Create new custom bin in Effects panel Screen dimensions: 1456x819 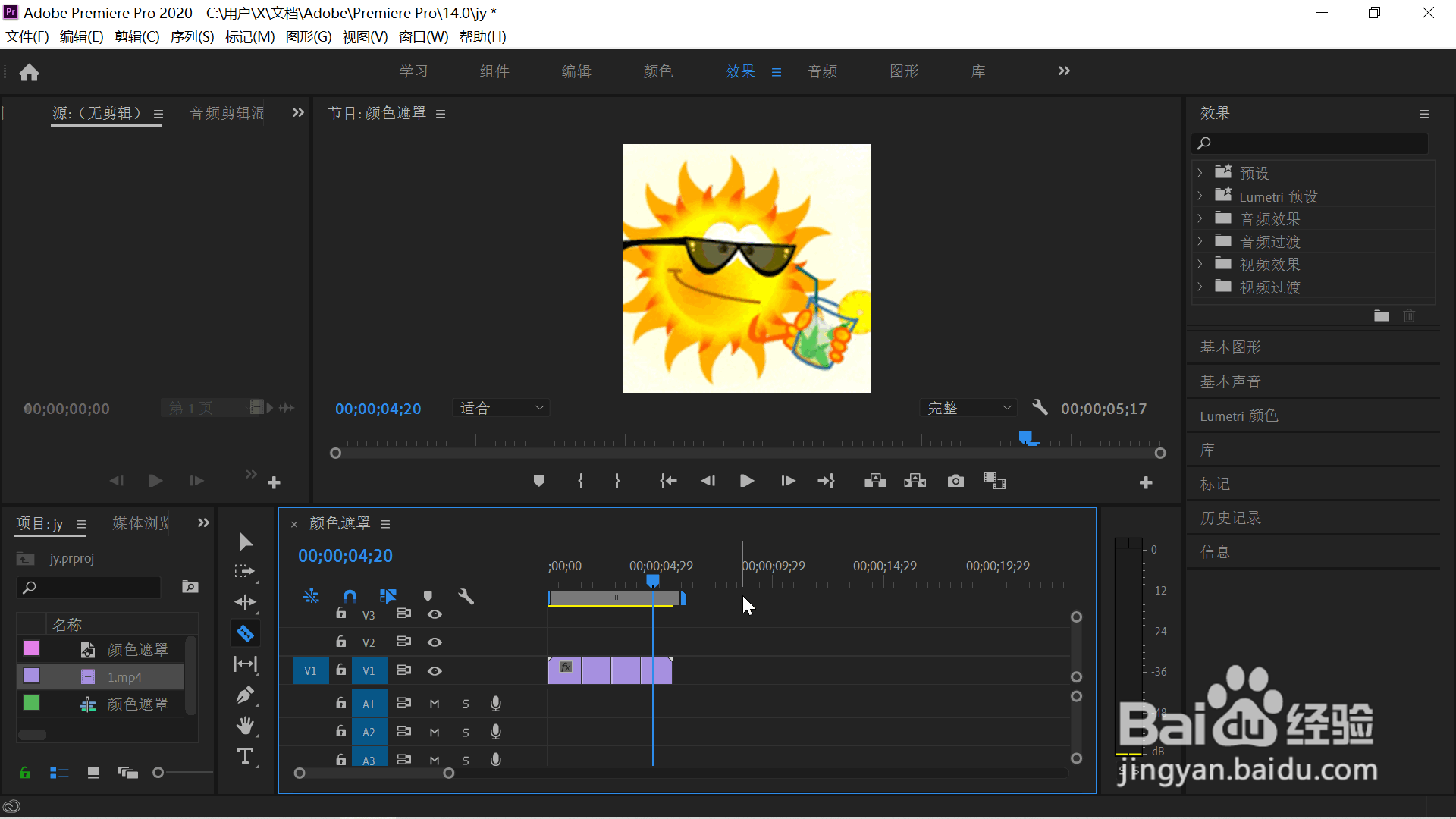coord(1382,316)
